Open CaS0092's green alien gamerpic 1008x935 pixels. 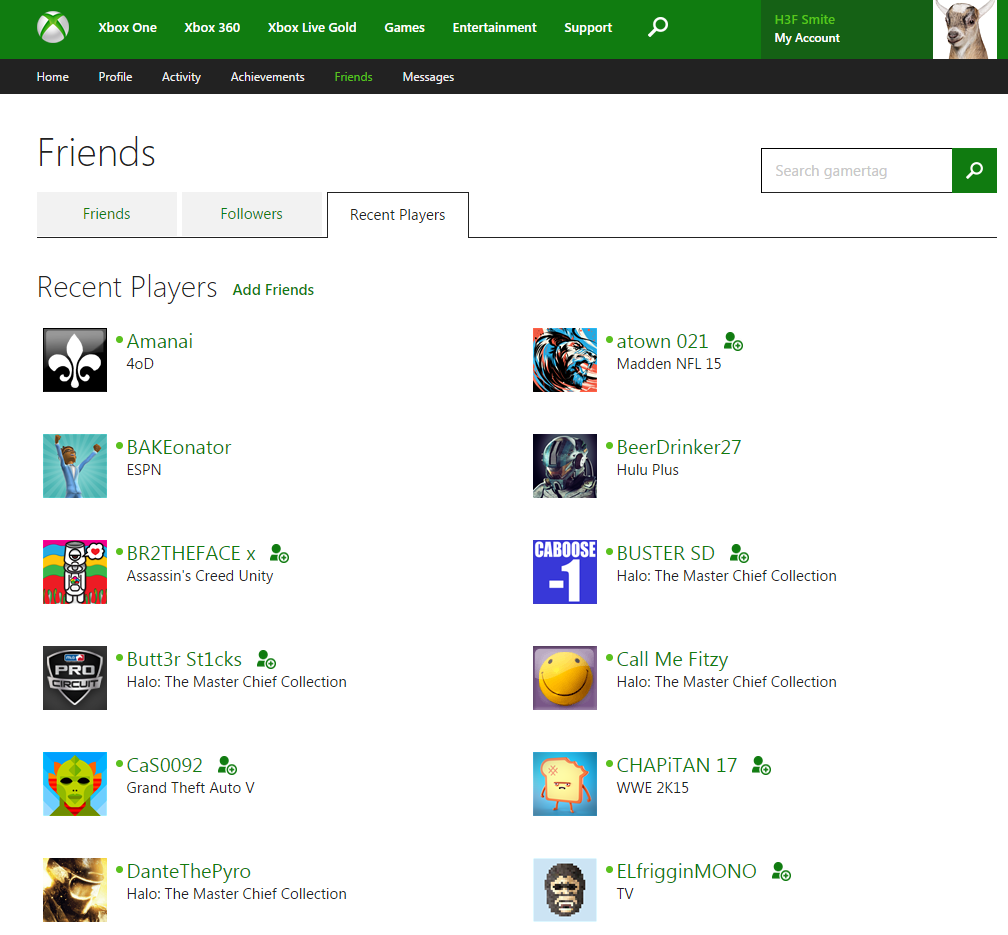(75, 785)
